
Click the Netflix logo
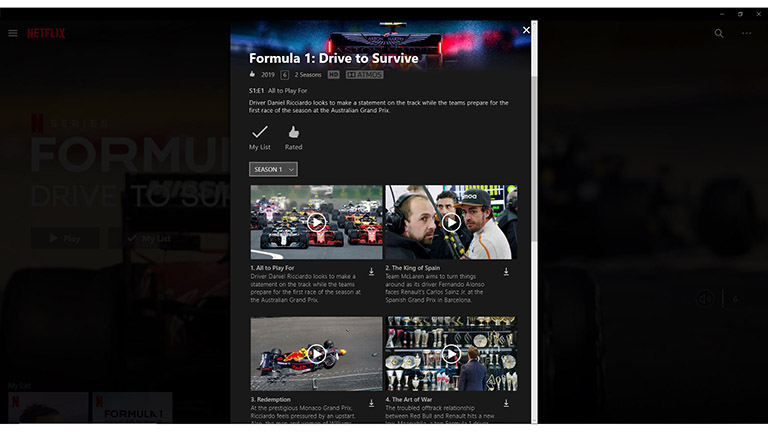[x=46, y=33]
